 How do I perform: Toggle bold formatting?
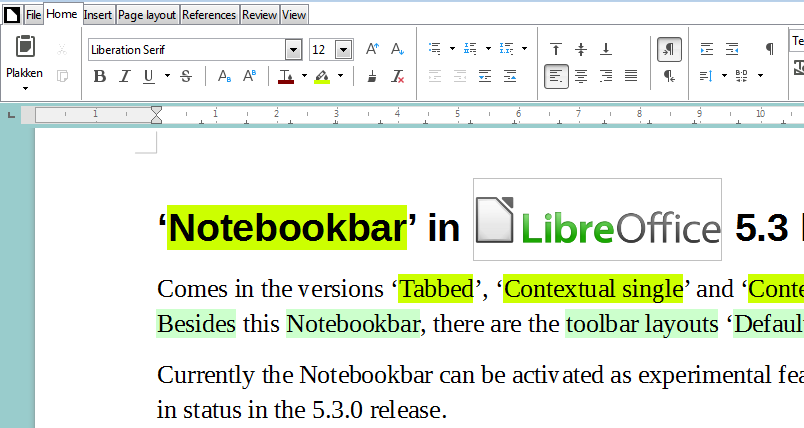coord(99,76)
